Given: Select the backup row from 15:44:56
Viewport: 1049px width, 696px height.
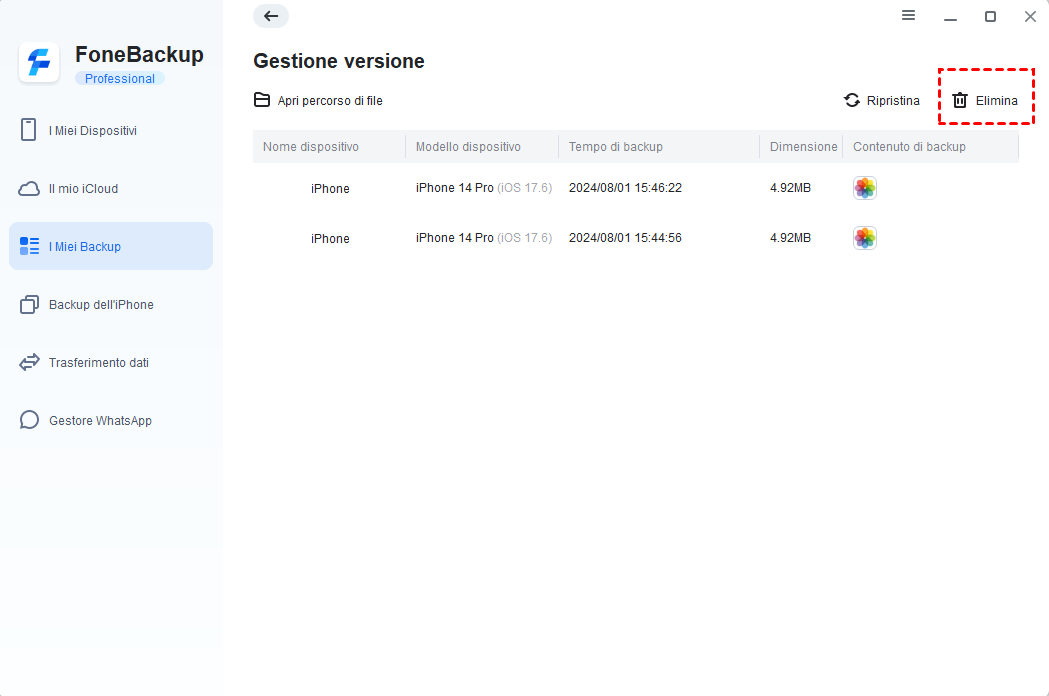Looking at the screenshot, I should coord(625,238).
